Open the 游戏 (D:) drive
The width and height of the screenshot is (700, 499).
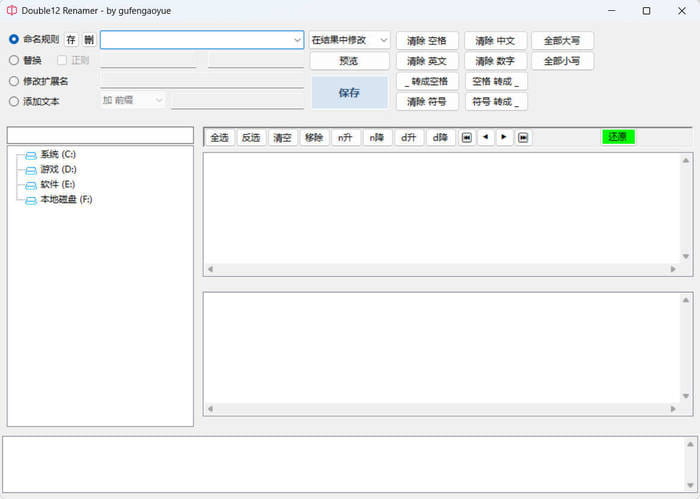pos(58,170)
